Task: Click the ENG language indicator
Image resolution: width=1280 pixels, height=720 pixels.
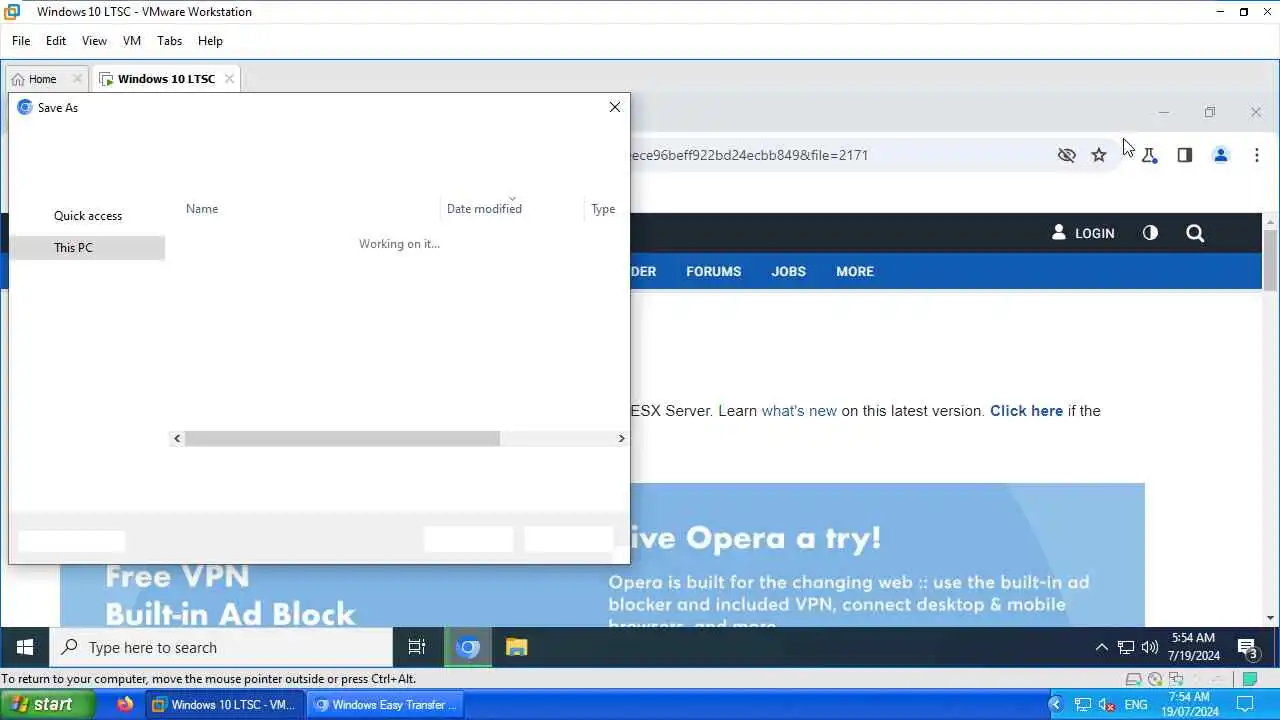Action: [x=1136, y=705]
